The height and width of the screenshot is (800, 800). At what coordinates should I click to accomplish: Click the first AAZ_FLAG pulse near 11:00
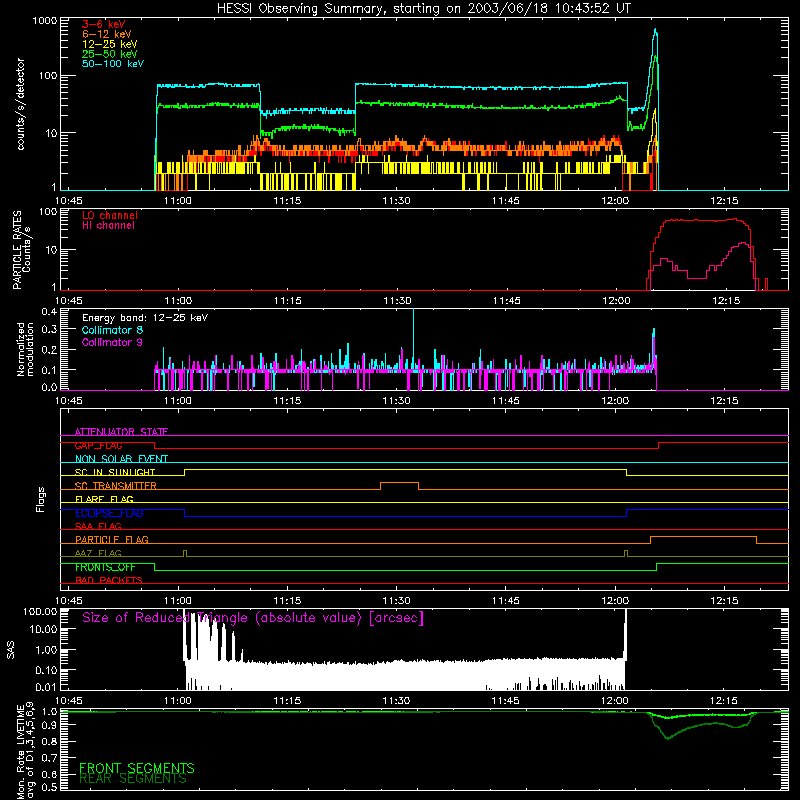click(185, 553)
